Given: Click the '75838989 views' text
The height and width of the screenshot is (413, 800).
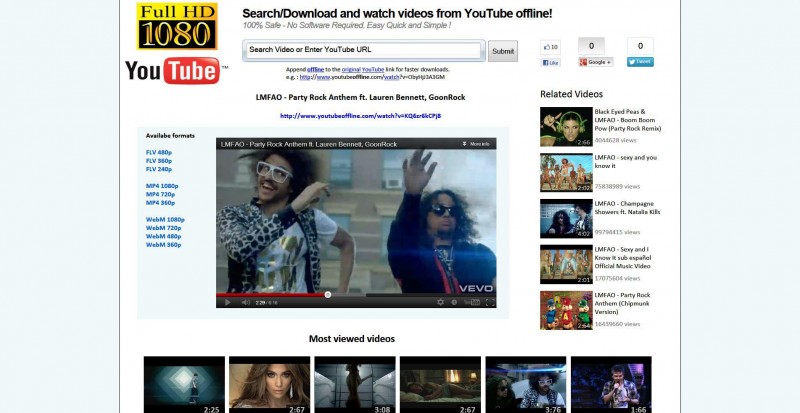Looking at the screenshot, I should point(617,186).
